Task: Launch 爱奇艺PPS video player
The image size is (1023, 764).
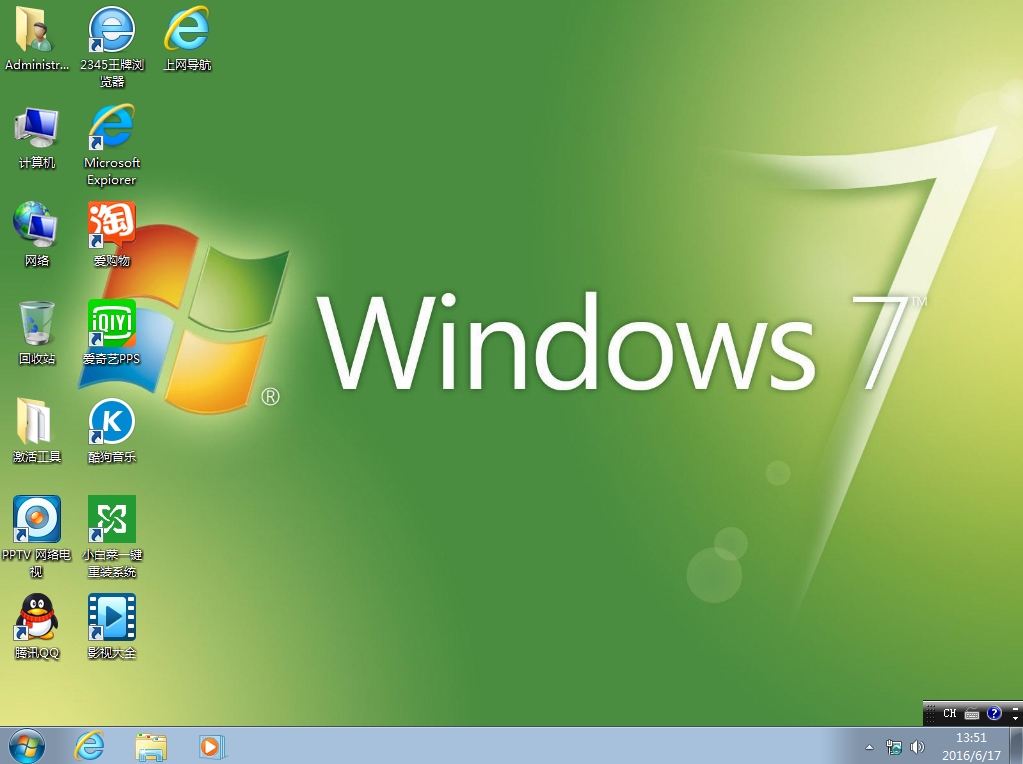Action: (110, 323)
